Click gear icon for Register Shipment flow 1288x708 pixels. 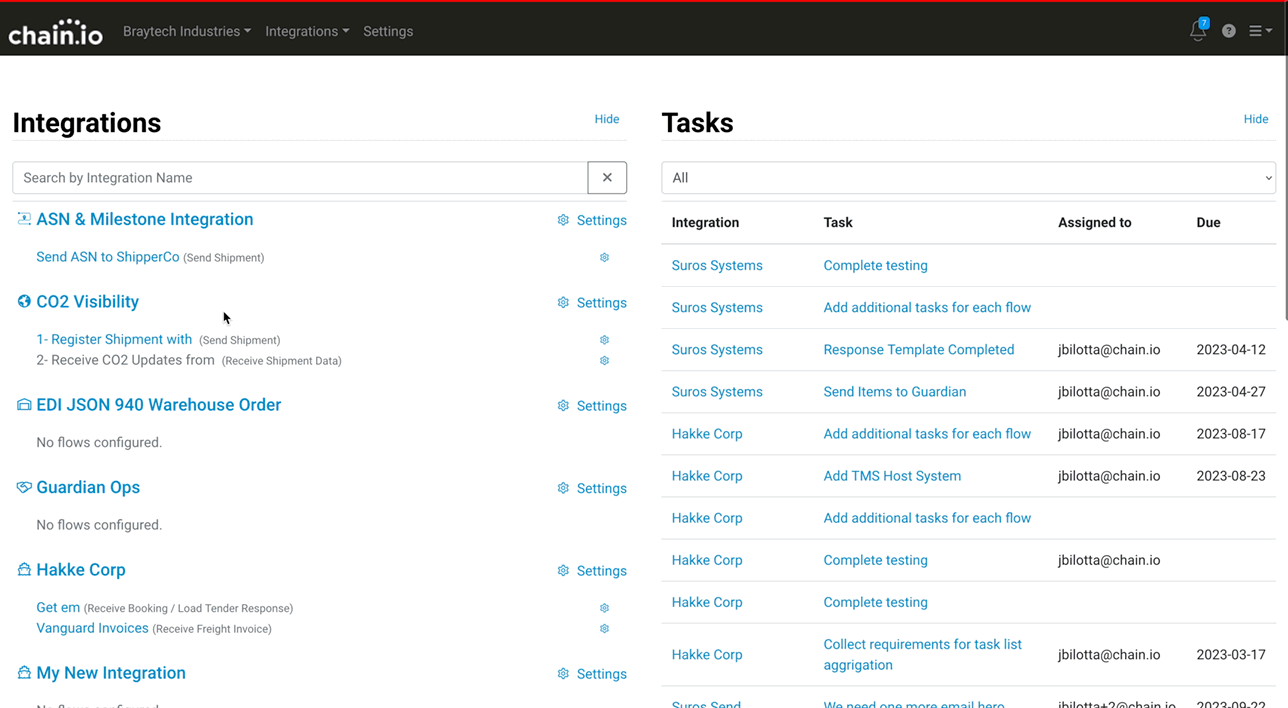[x=604, y=340]
